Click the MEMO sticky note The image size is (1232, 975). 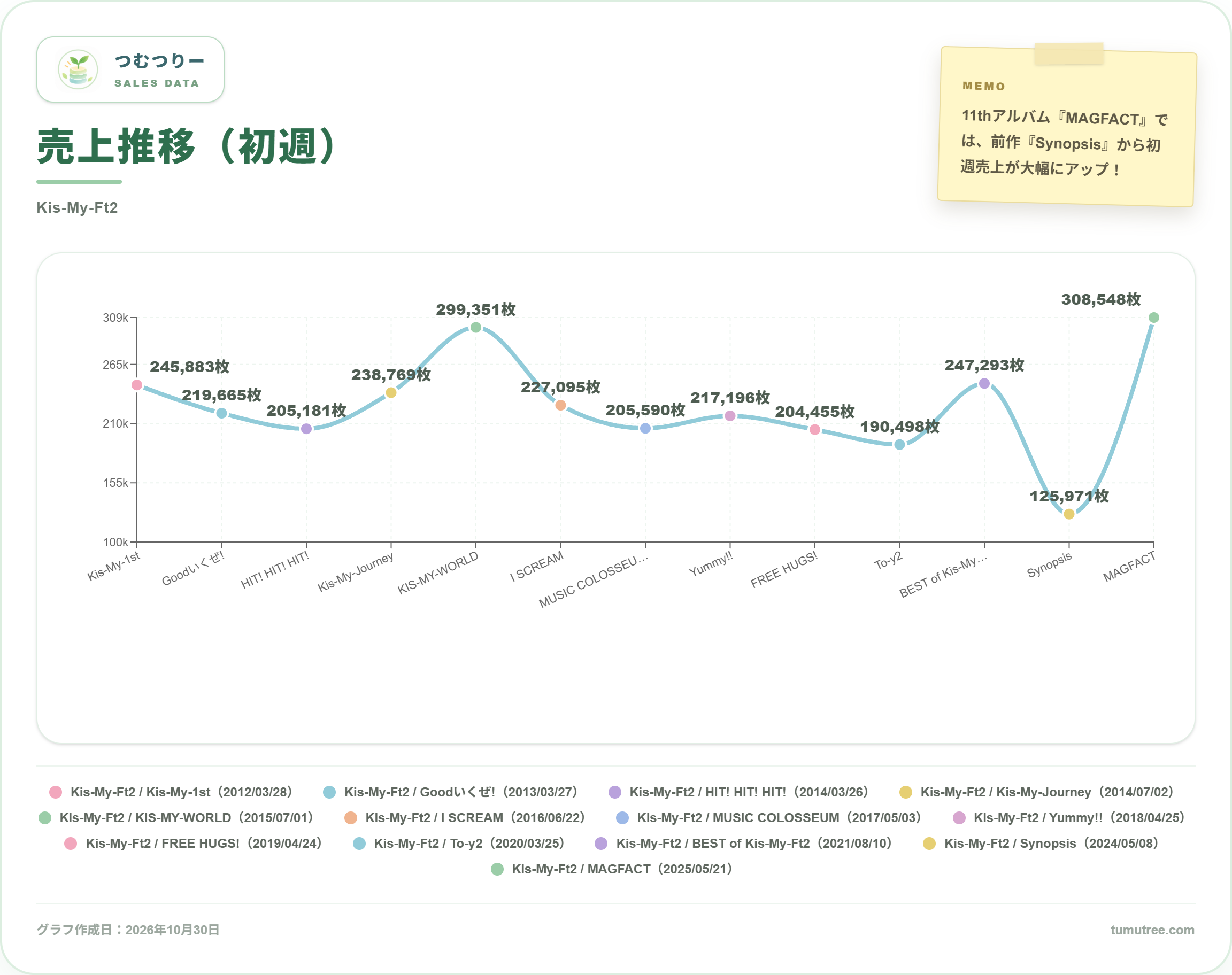[x=1066, y=126]
